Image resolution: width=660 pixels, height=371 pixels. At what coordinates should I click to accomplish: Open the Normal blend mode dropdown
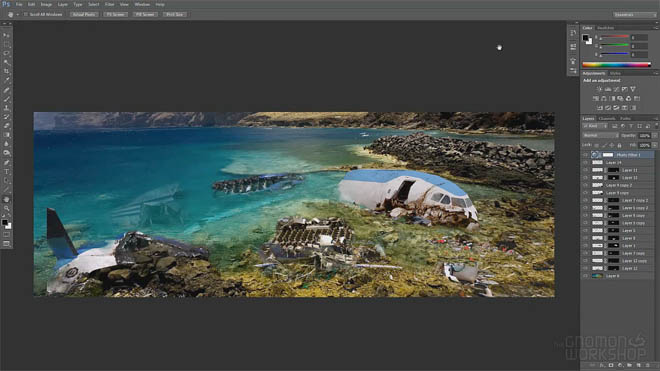[600, 136]
